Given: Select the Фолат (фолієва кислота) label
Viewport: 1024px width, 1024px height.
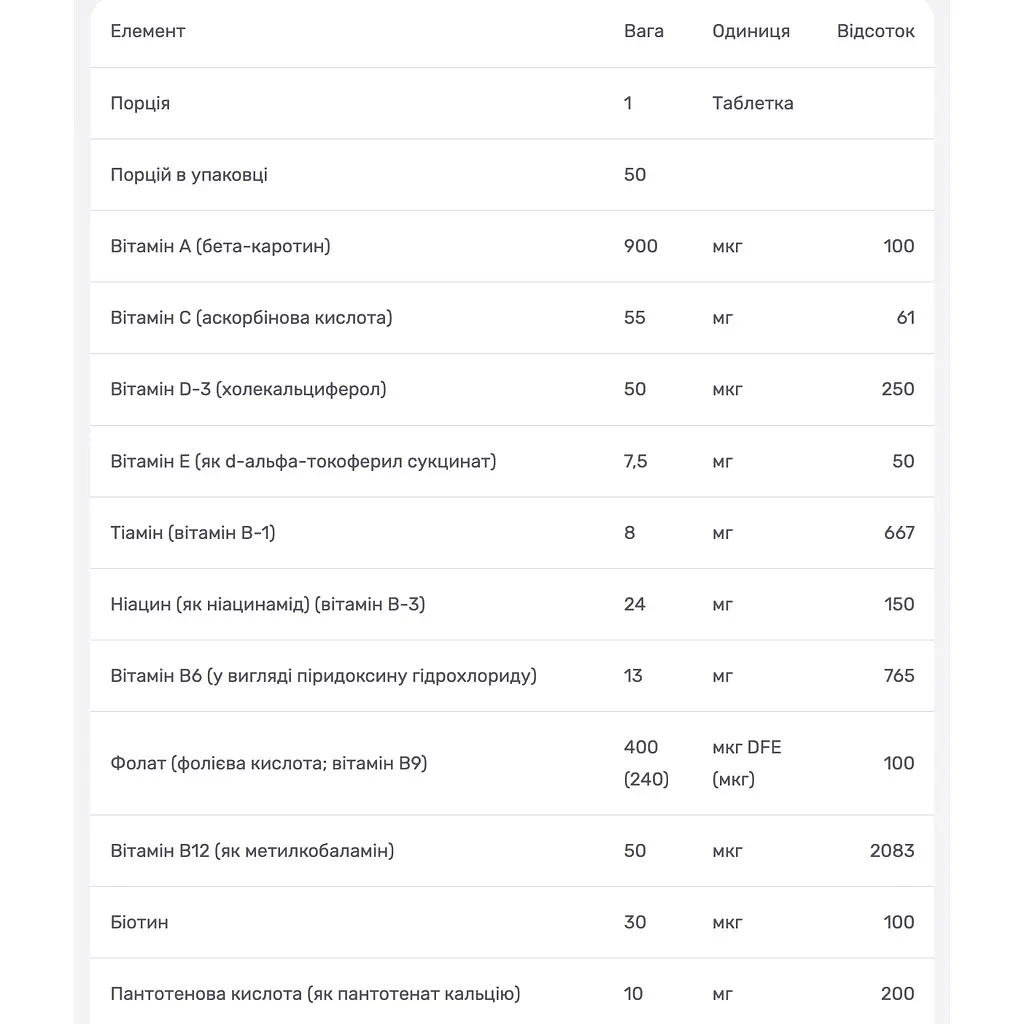Looking at the screenshot, I should tap(268, 763).
